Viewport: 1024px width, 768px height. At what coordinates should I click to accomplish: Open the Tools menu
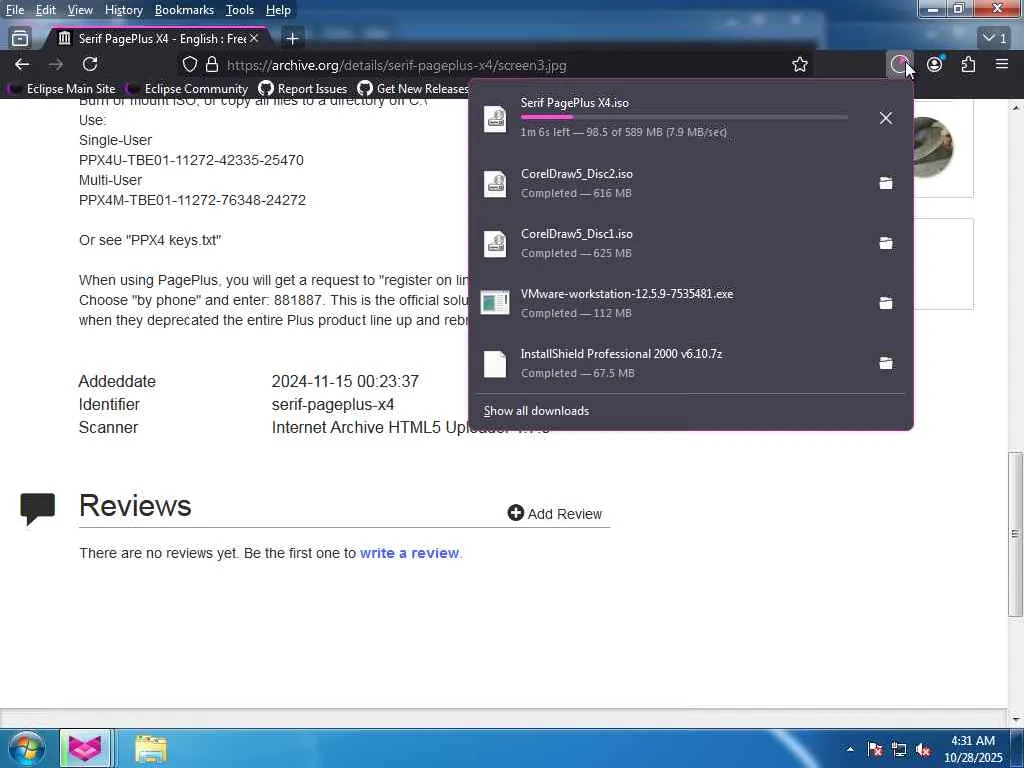pos(240,10)
